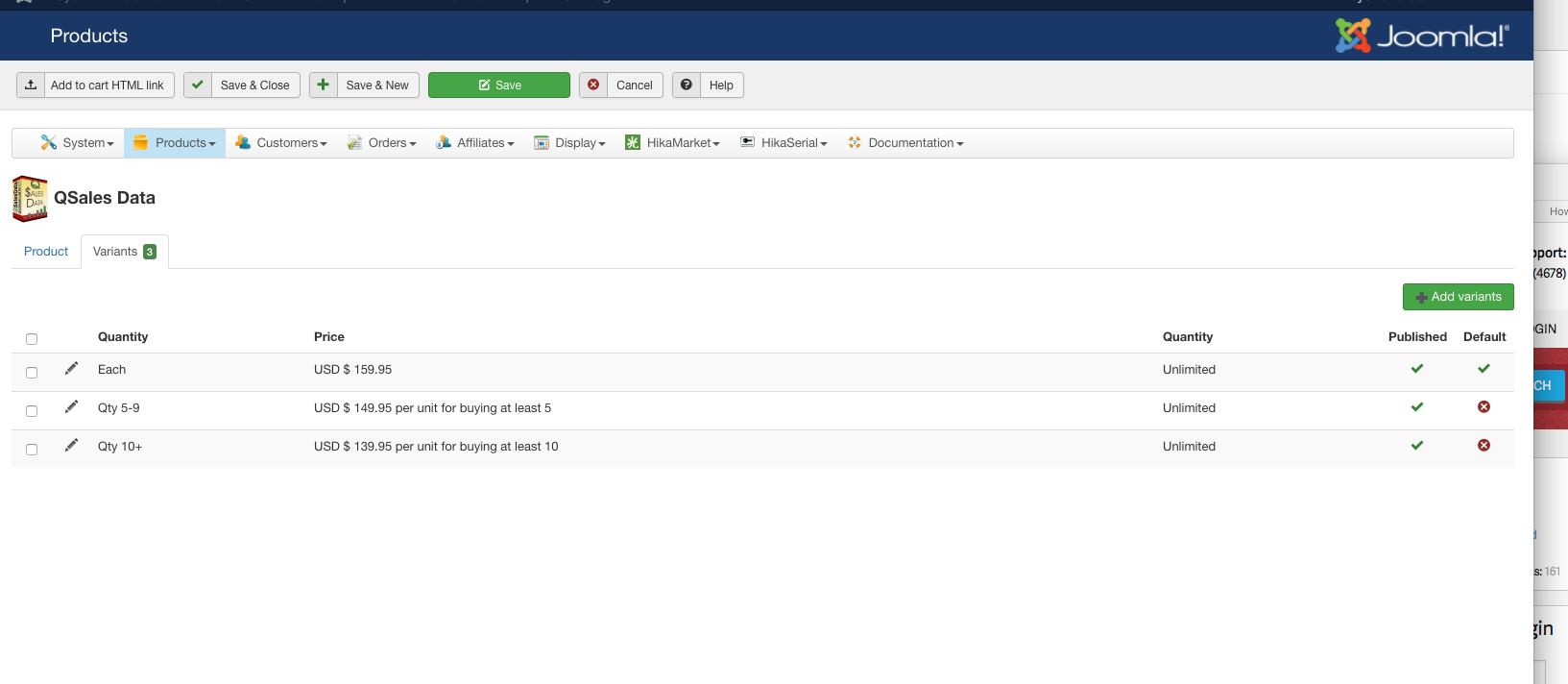Click the upload icon of Add to cart HTML link
Screen dimensions: 1568x684
[31, 85]
